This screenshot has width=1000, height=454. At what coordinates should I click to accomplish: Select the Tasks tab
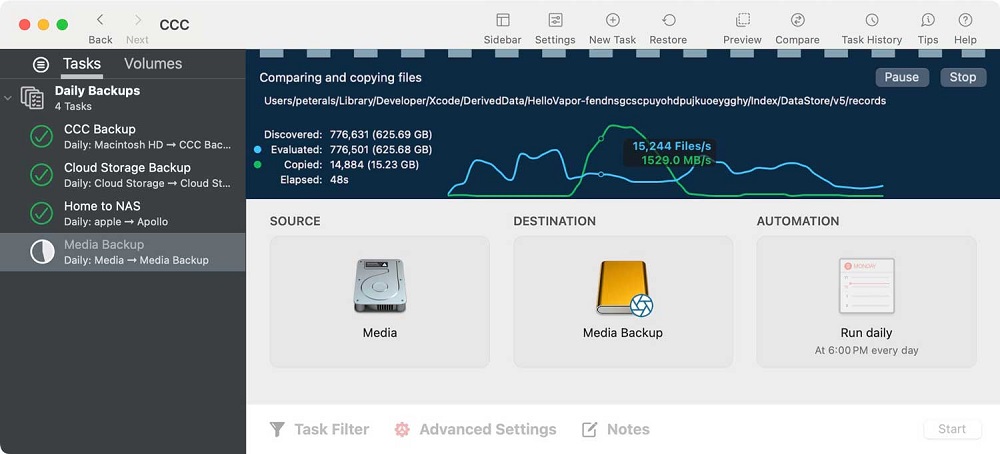pyautogui.click(x=81, y=64)
